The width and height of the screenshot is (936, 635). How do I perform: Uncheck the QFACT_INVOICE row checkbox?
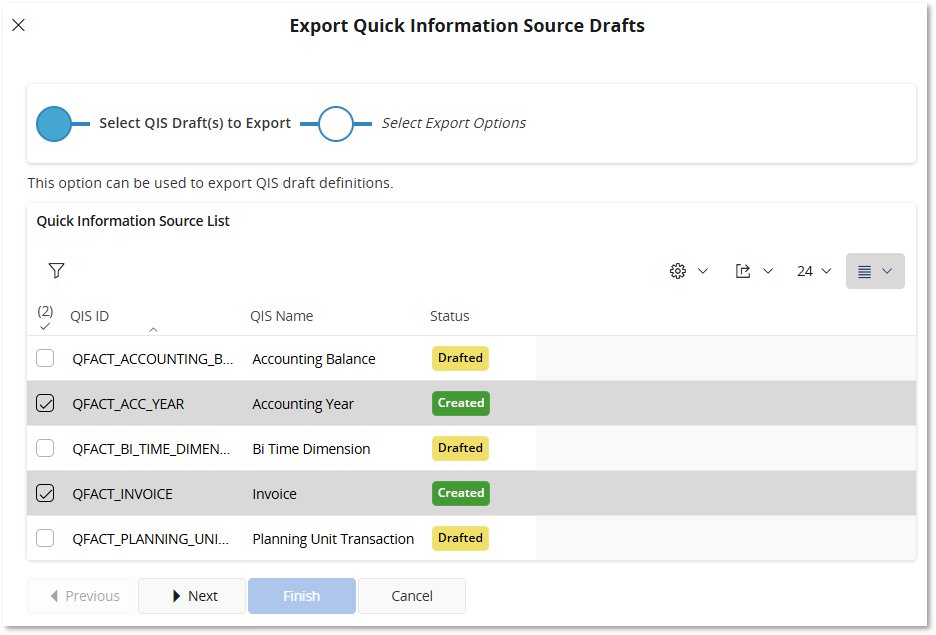coord(45,494)
